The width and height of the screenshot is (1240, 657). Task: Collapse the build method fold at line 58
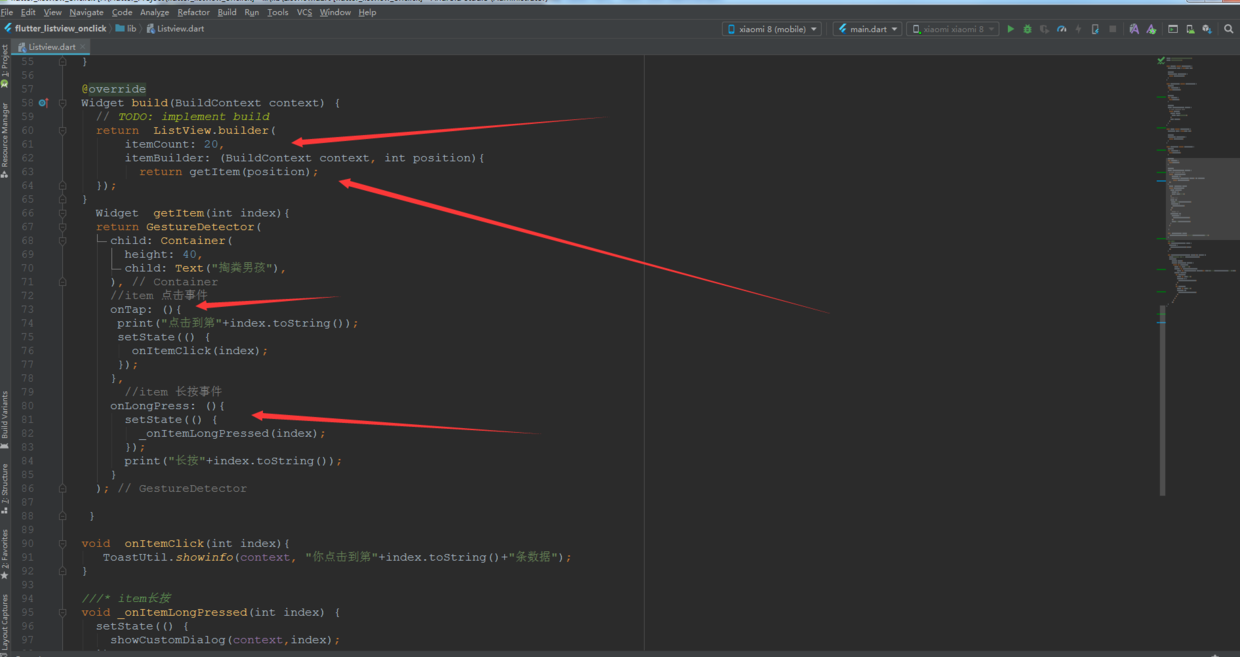click(62, 102)
